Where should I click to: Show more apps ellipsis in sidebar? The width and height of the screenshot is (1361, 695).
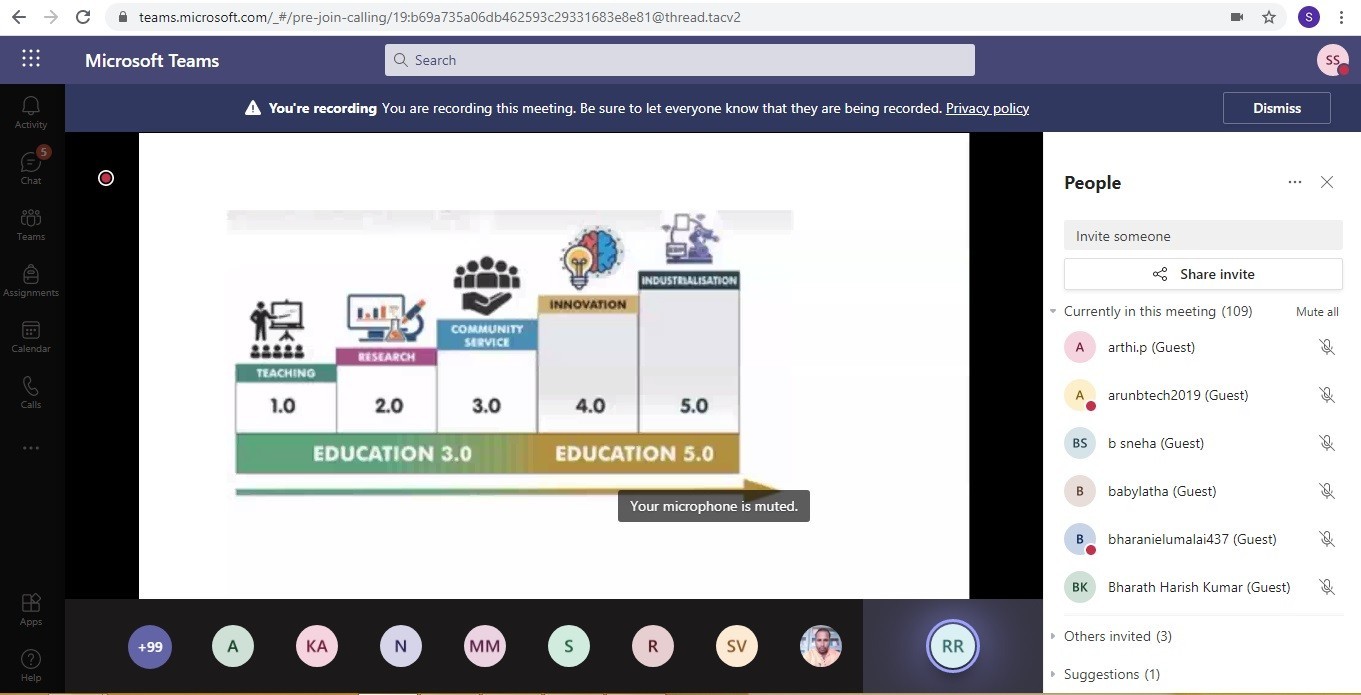tap(31, 447)
